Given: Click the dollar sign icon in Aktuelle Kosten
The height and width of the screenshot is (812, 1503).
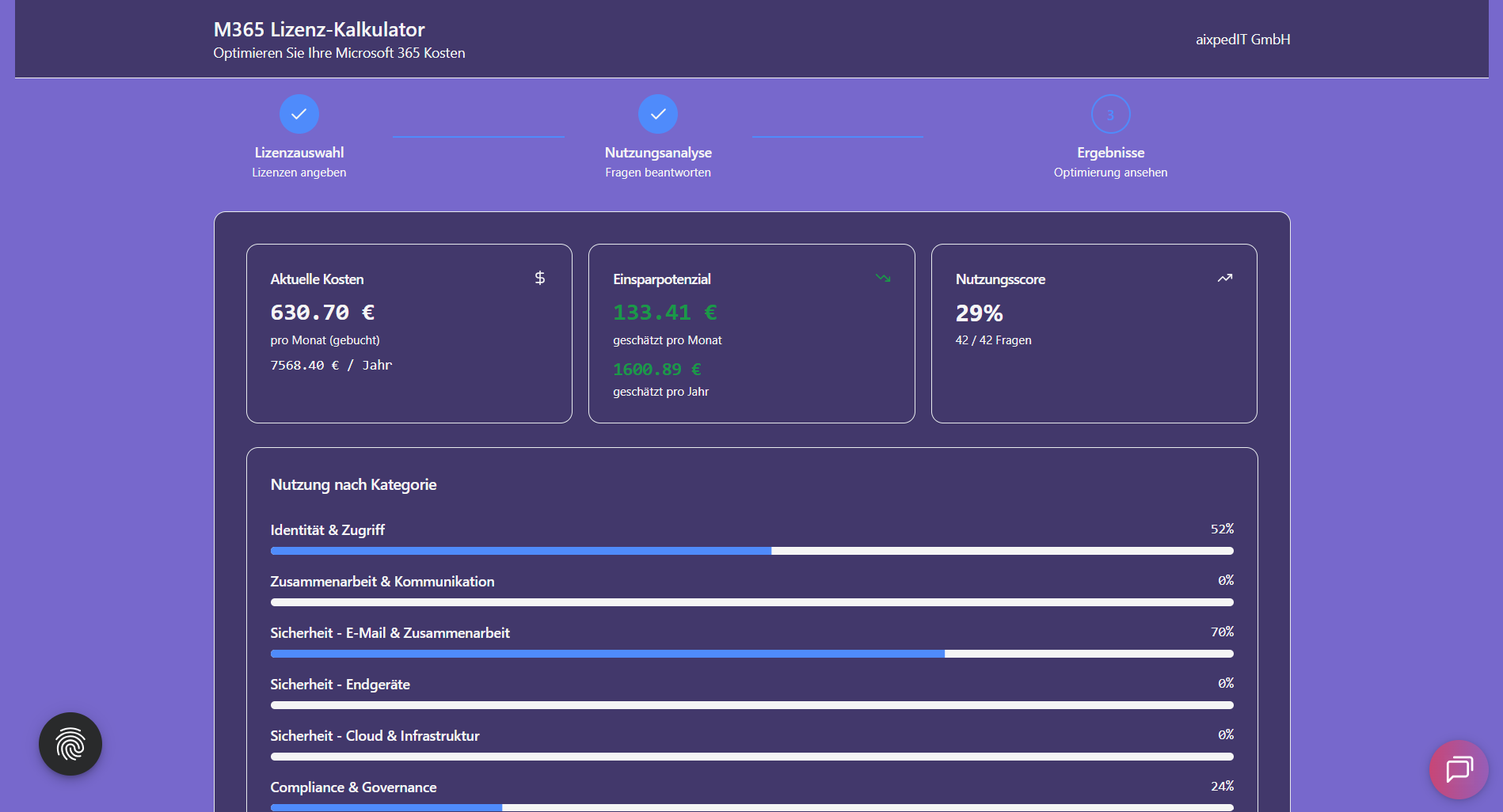Looking at the screenshot, I should click(x=539, y=278).
